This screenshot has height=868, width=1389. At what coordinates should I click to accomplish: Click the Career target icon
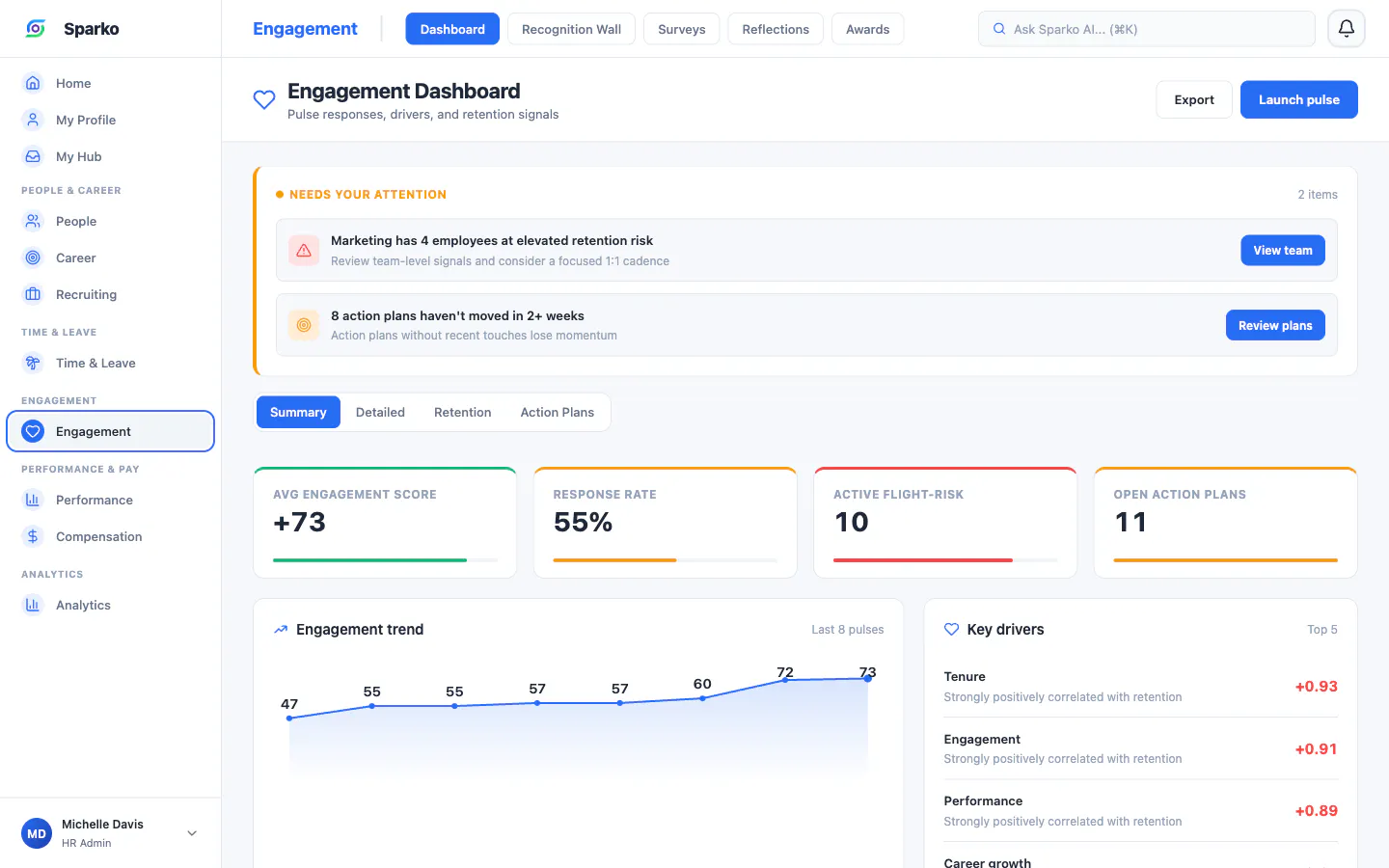33,258
